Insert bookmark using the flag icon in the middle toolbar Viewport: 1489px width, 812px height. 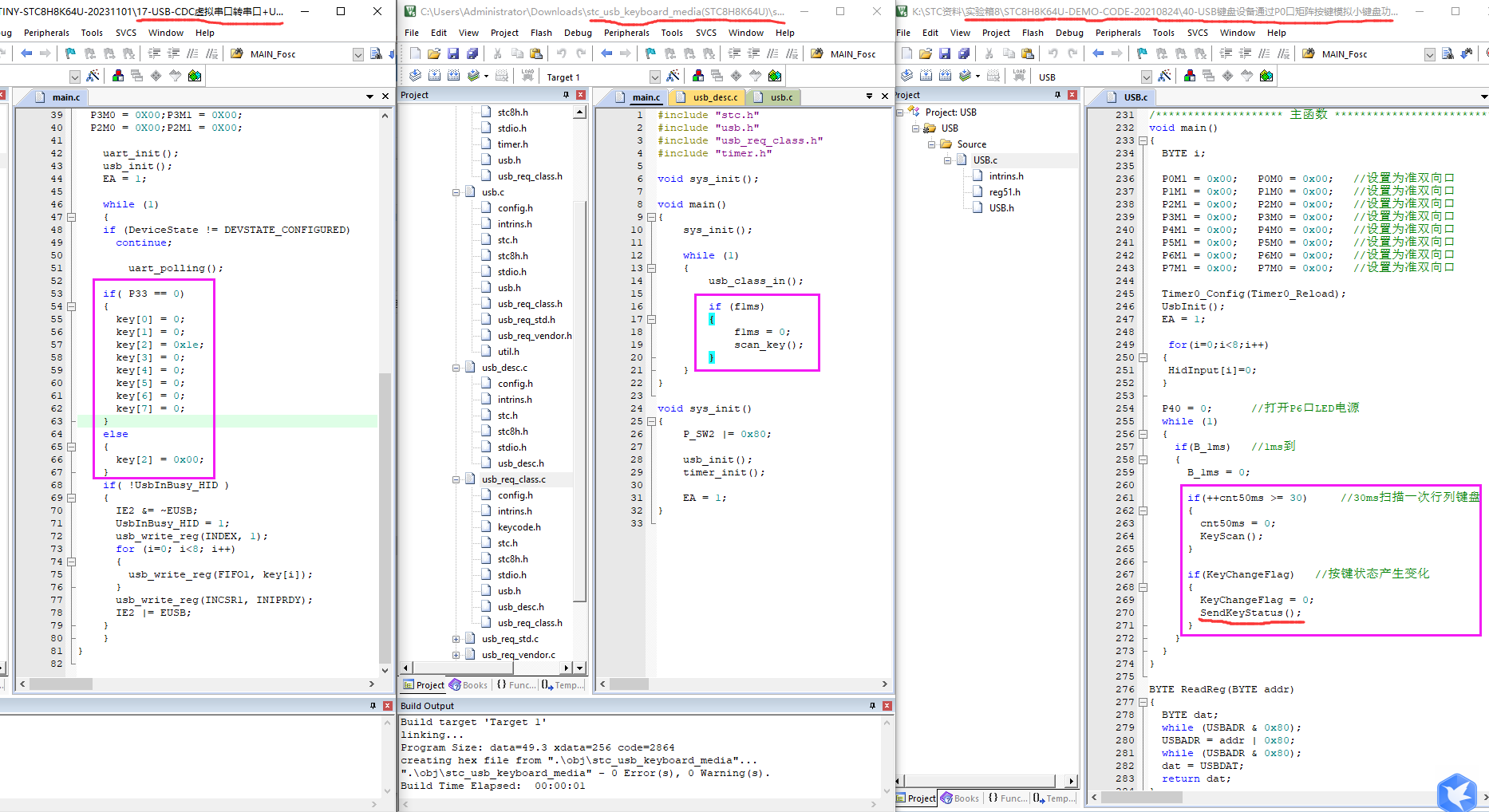(650, 53)
